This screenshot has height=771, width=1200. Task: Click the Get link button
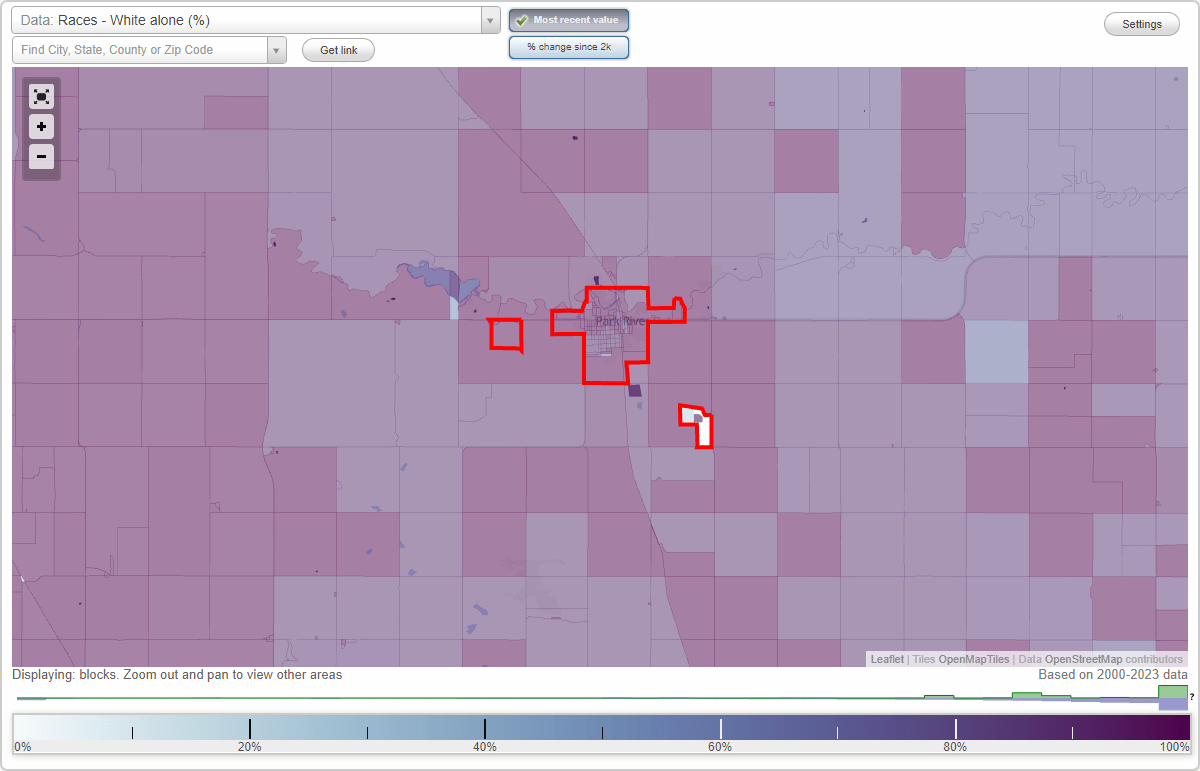pyautogui.click(x=338, y=50)
